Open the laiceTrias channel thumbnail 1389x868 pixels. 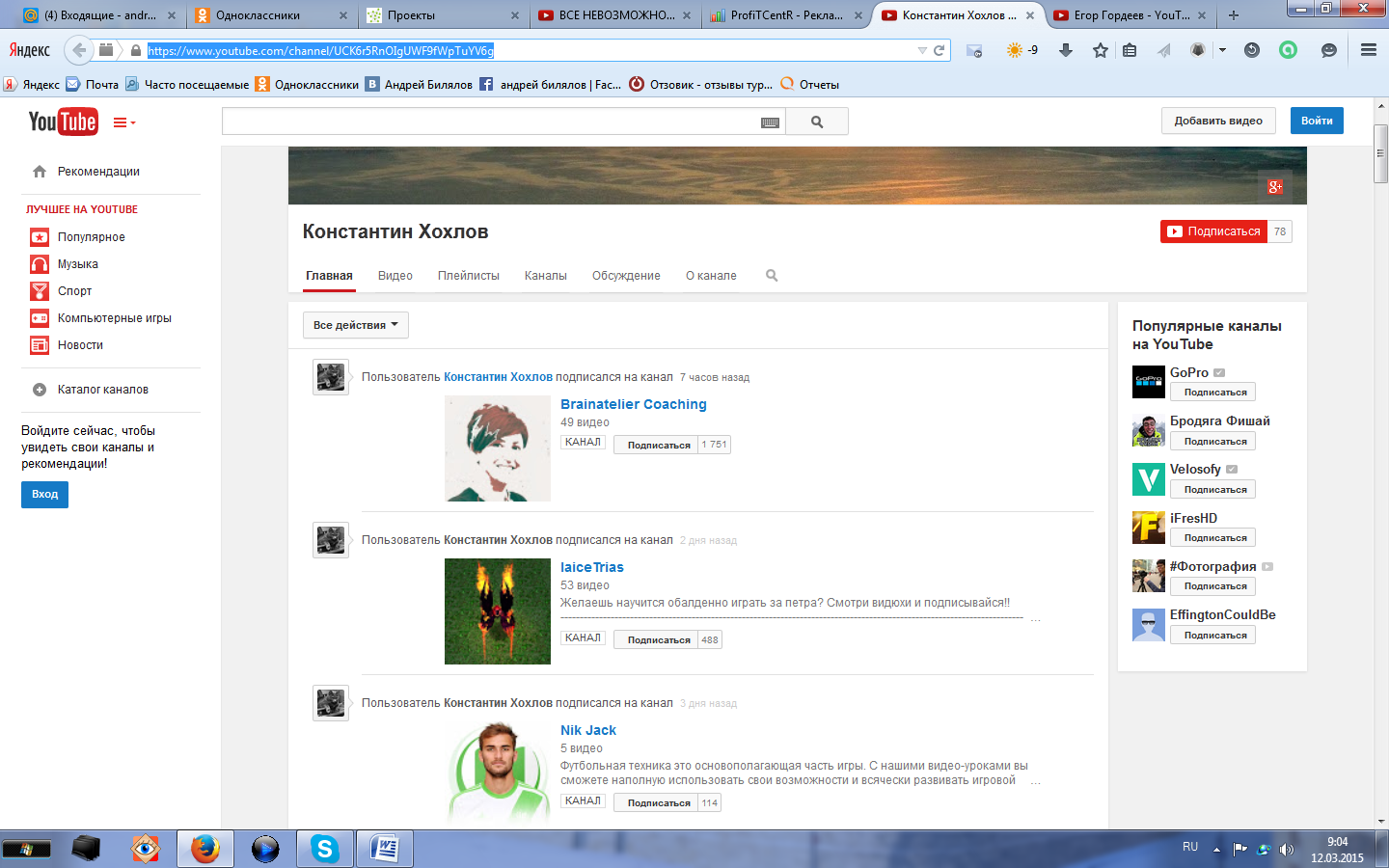coord(498,611)
